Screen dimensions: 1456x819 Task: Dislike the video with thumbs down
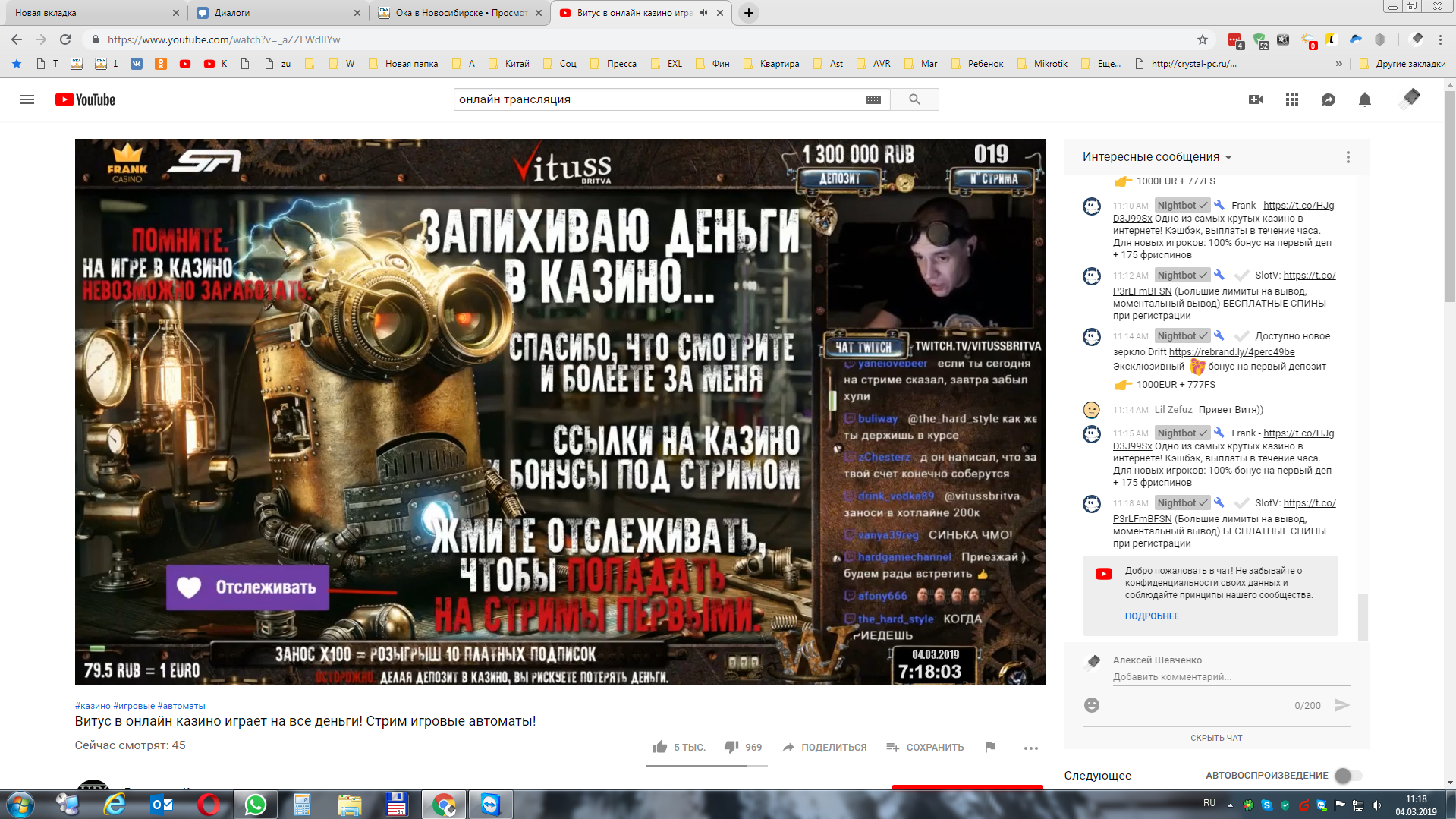tap(731, 747)
